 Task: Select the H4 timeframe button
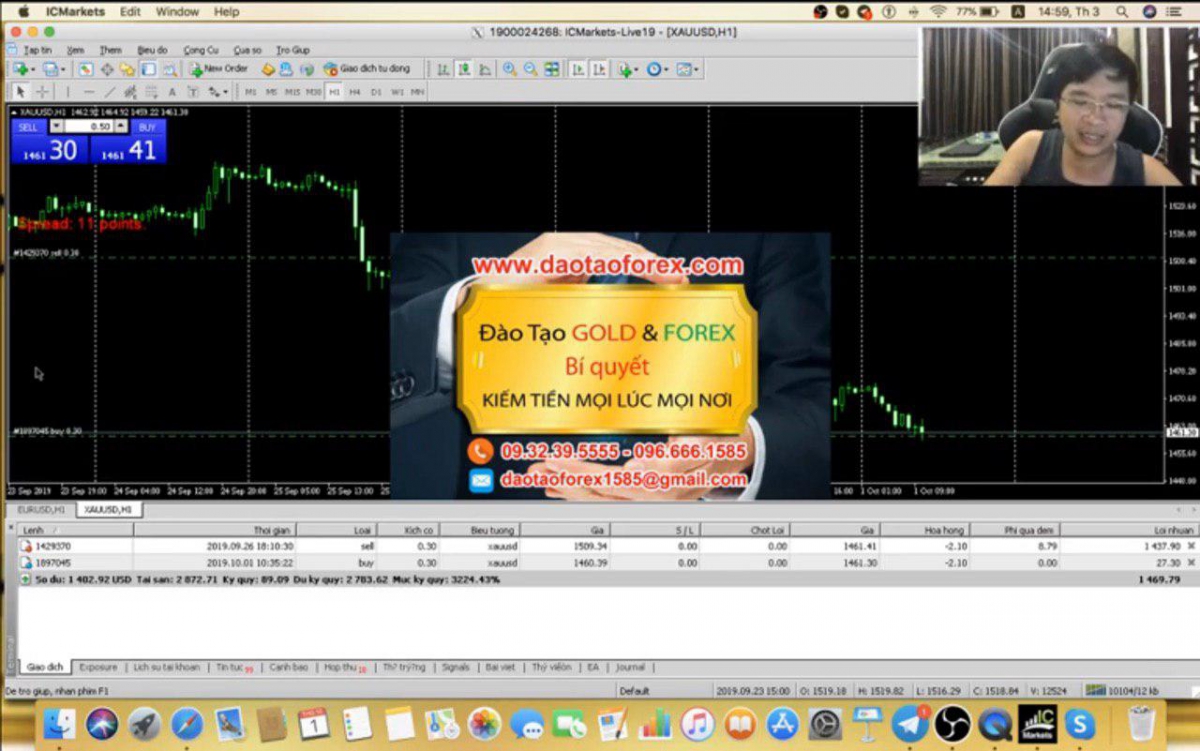pos(355,92)
